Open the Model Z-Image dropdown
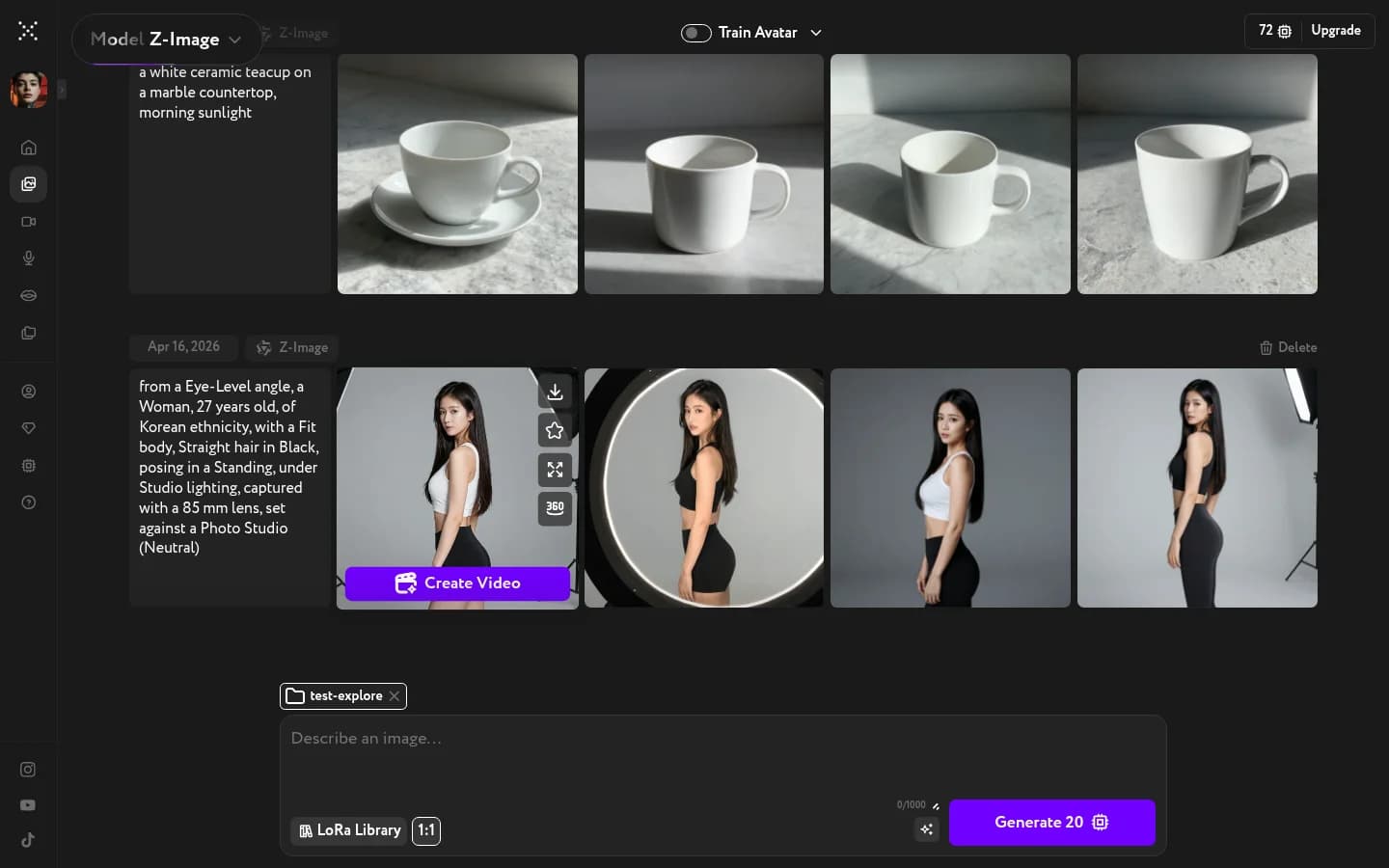This screenshot has height=868, width=1389. coord(166,40)
